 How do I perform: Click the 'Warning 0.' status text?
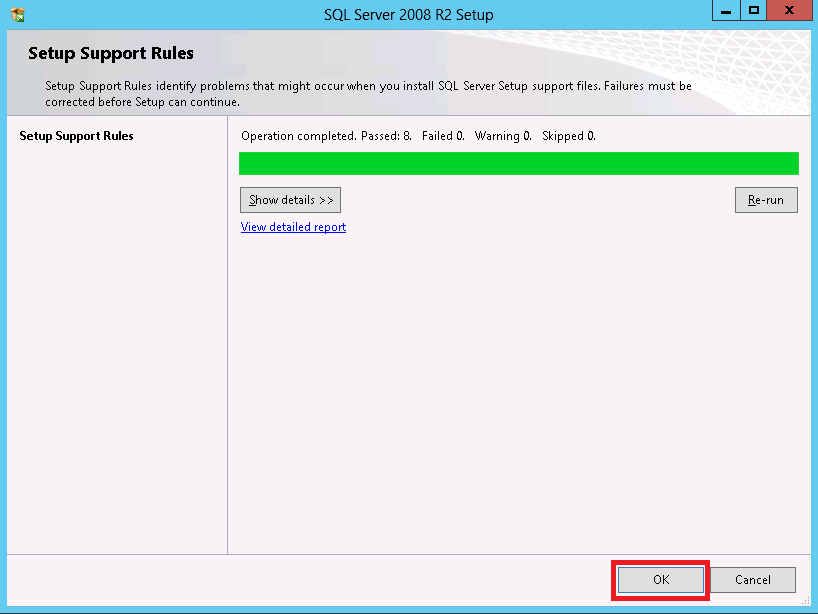(x=503, y=136)
